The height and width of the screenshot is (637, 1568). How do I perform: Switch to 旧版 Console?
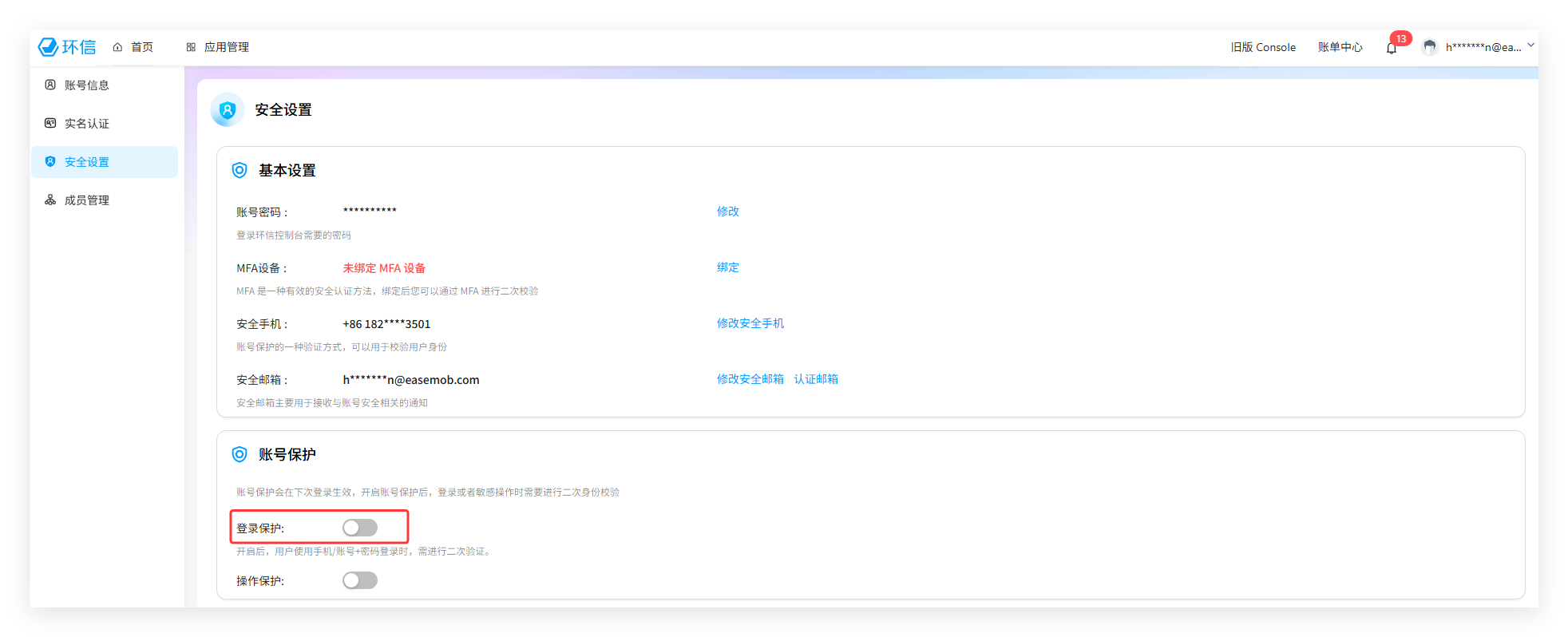click(1263, 47)
